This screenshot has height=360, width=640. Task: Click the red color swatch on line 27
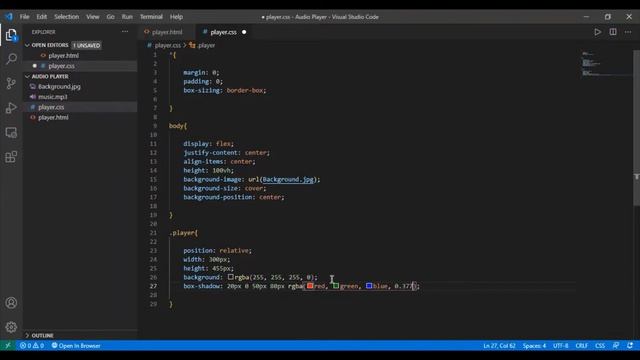(x=310, y=286)
